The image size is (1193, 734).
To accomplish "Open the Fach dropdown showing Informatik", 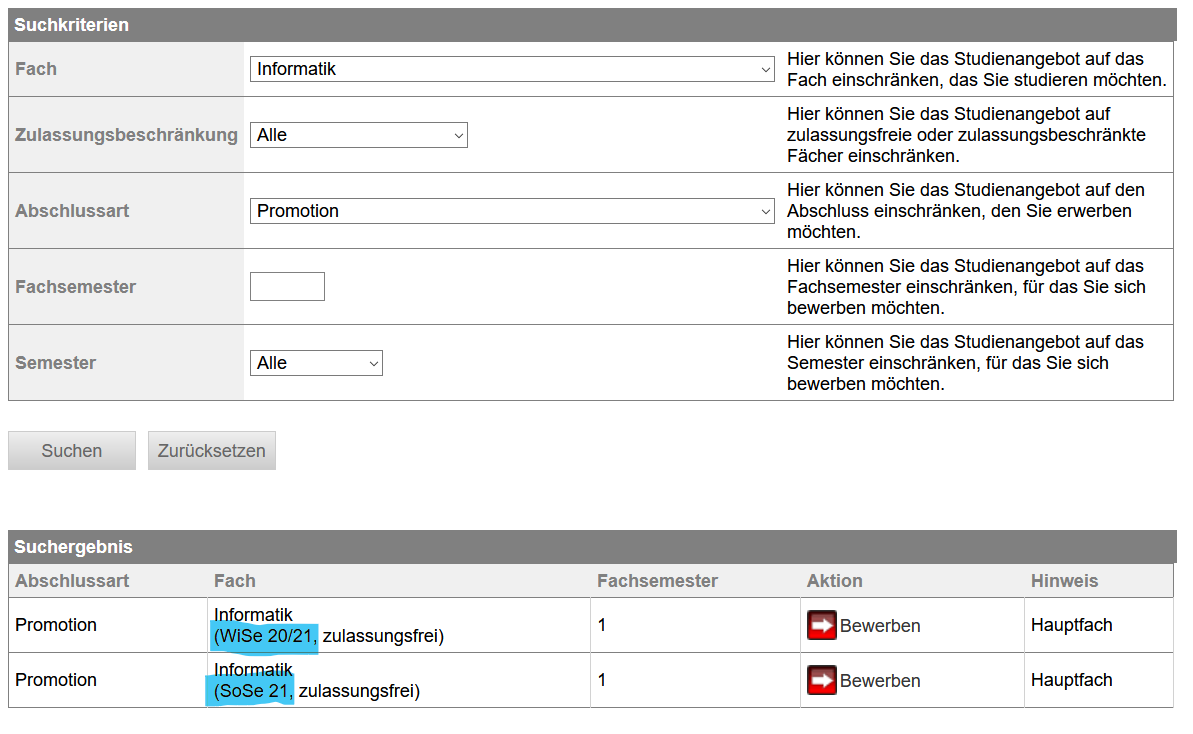I will click(512, 69).
